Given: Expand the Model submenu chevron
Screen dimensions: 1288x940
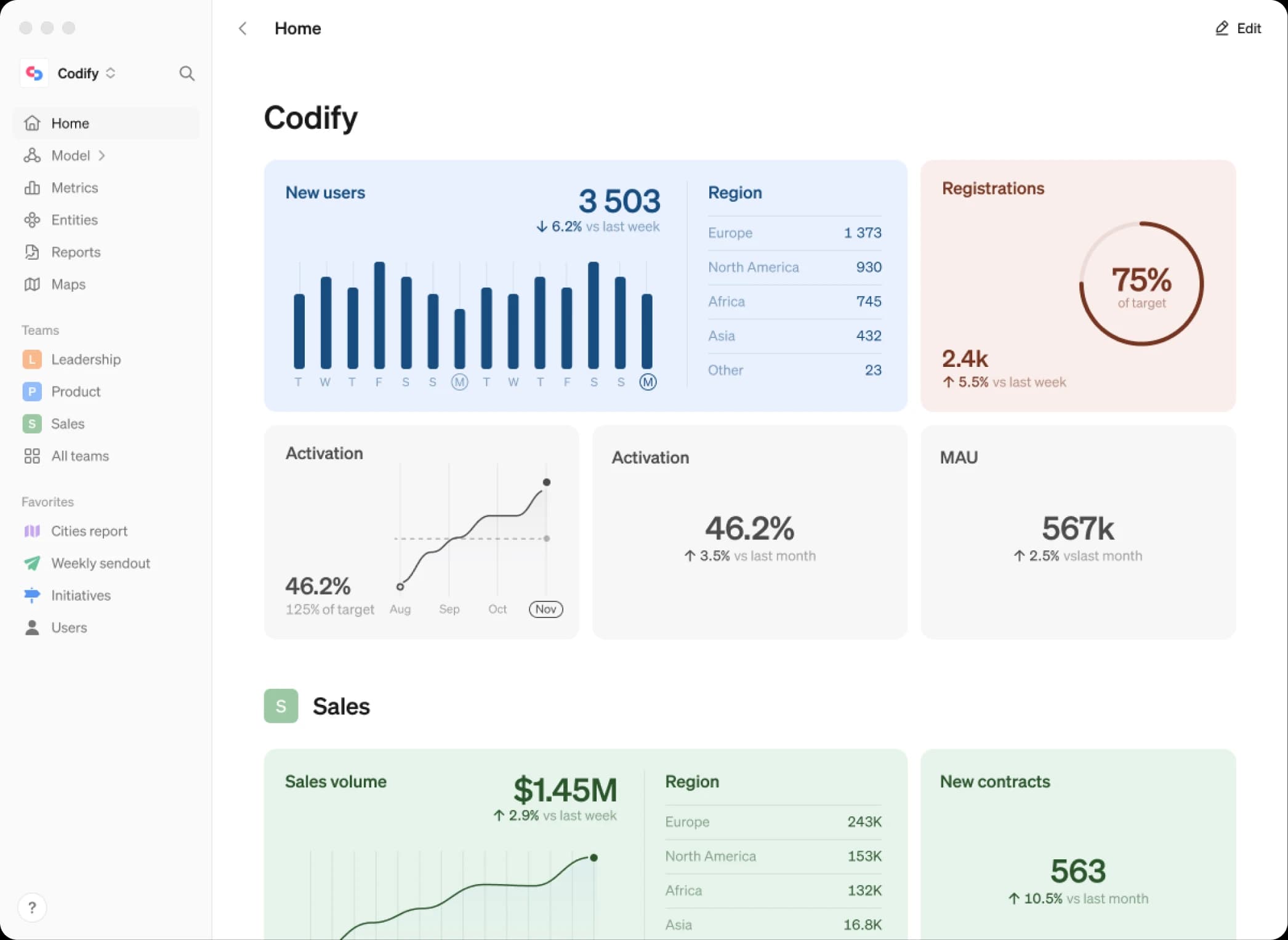Looking at the screenshot, I should (x=102, y=156).
